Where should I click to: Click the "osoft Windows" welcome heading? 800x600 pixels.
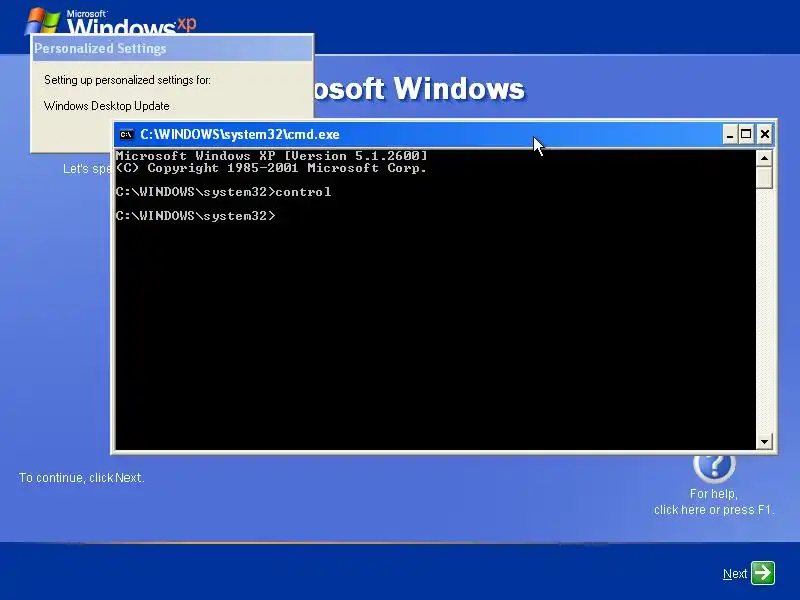pyautogui.click(x=419, y=89)
